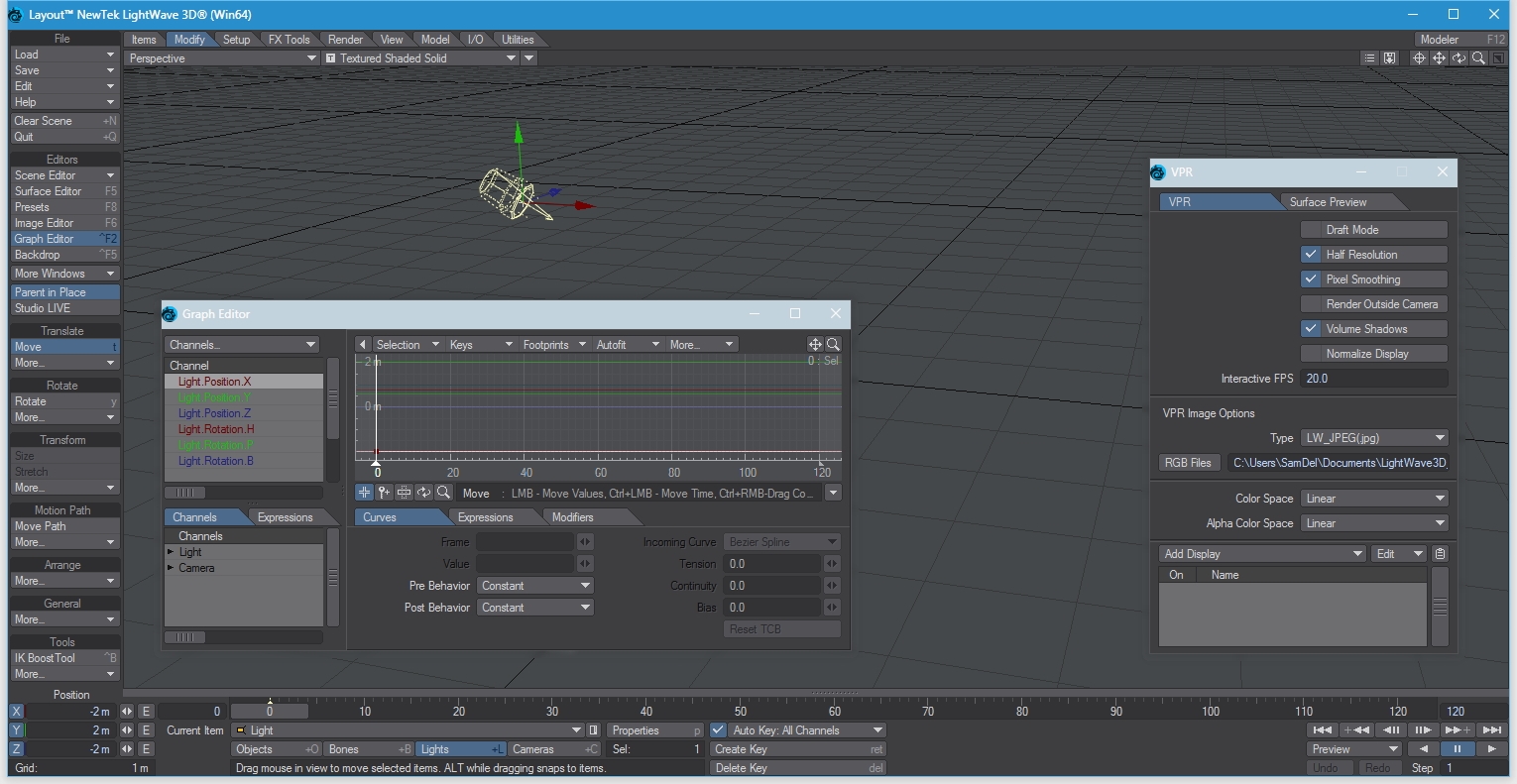
Task: Step forward one frame
Action: (x=1424, y=730)
